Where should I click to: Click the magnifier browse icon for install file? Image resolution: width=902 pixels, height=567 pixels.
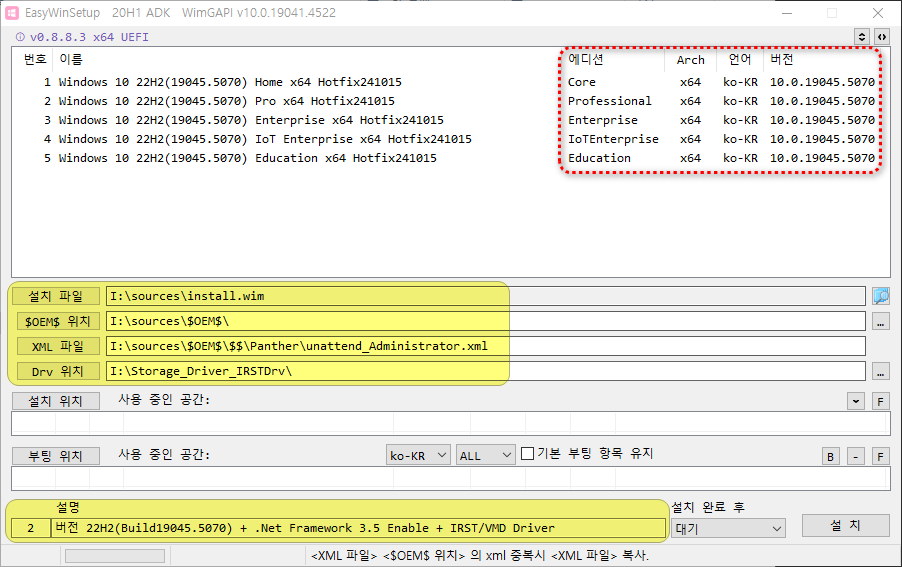click(x=881, y=296)
